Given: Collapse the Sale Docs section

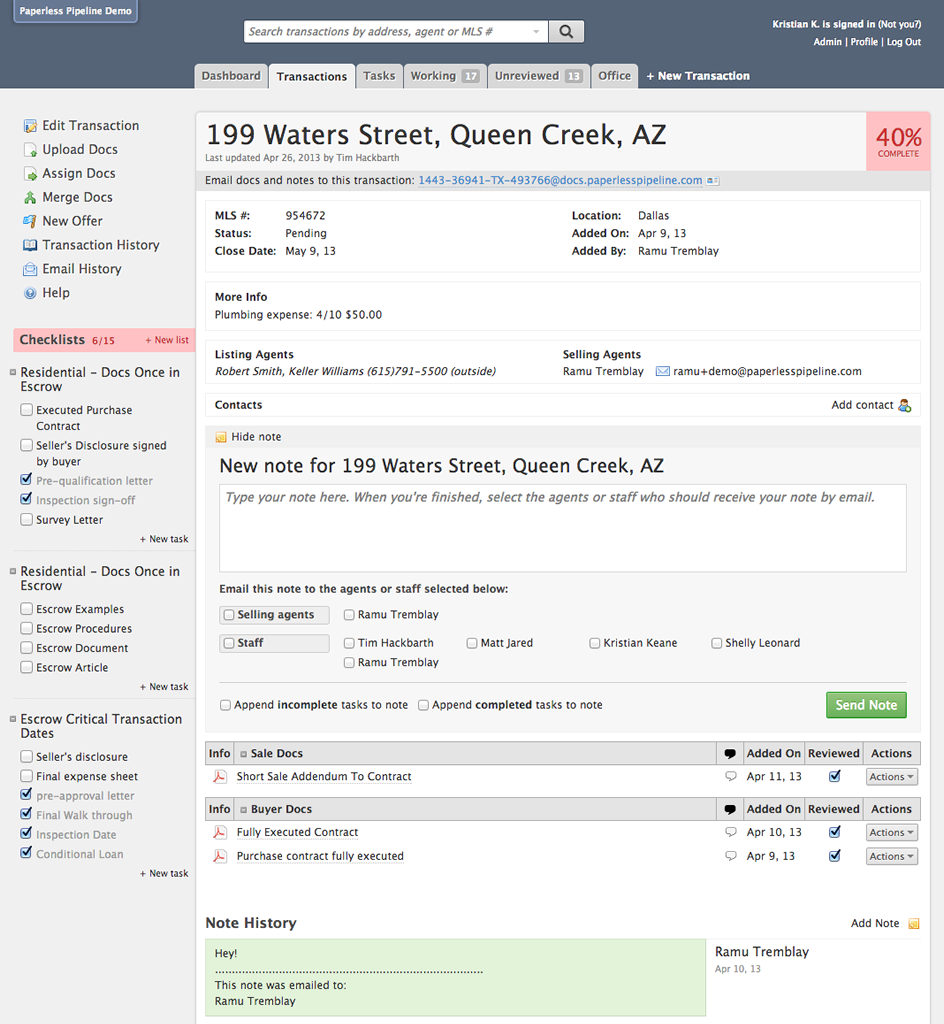Looking at the screenshot, I should [244, 754].
